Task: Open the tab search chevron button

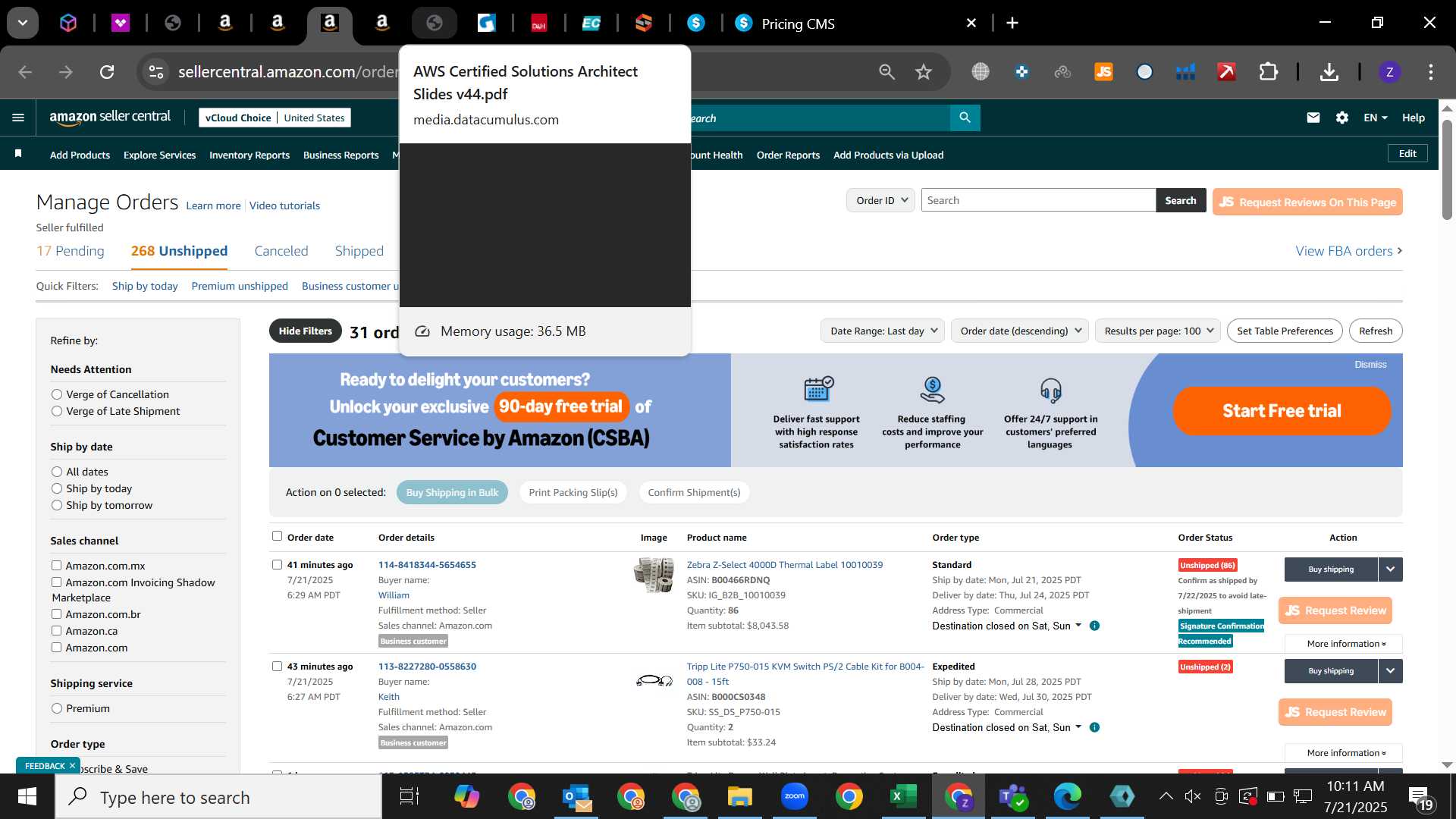Action: click(23, 23)
